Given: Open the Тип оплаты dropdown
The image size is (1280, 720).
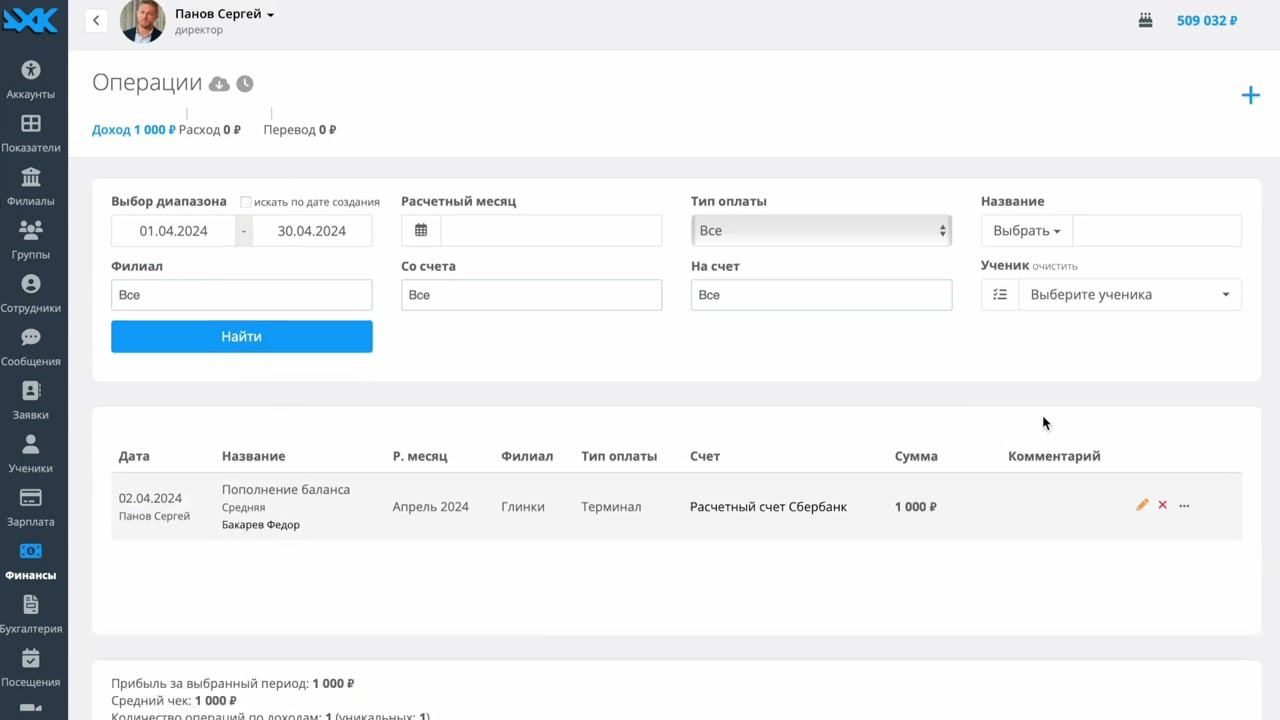Looking at the screenshot, I should (x=820, y=230).
